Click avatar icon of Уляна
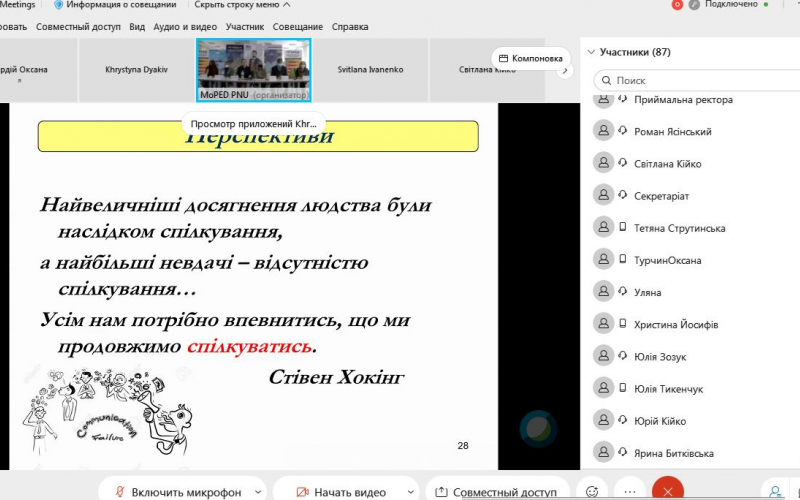This screenshot has width=800, height=500. click(603, 291)
